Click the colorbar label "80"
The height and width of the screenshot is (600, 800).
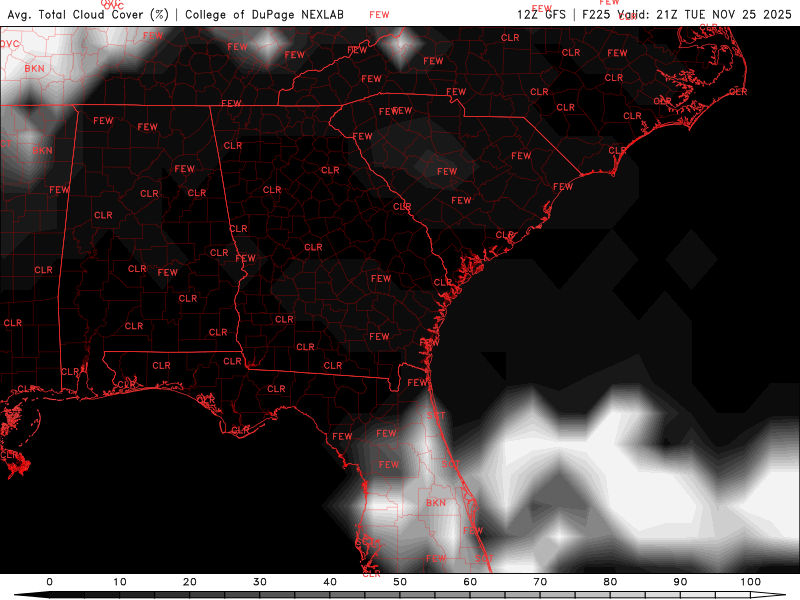pos(610,582)
